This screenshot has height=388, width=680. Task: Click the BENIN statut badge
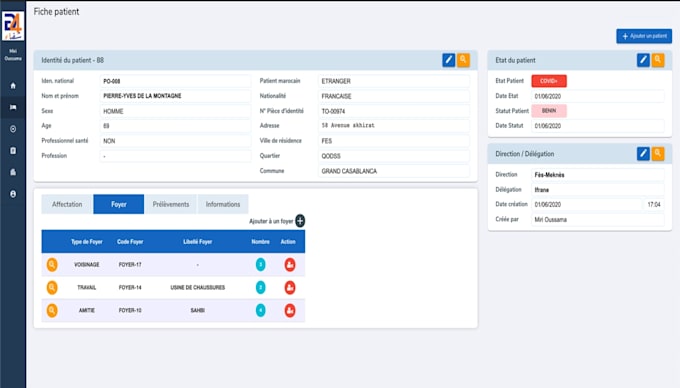tap(549, 111)
